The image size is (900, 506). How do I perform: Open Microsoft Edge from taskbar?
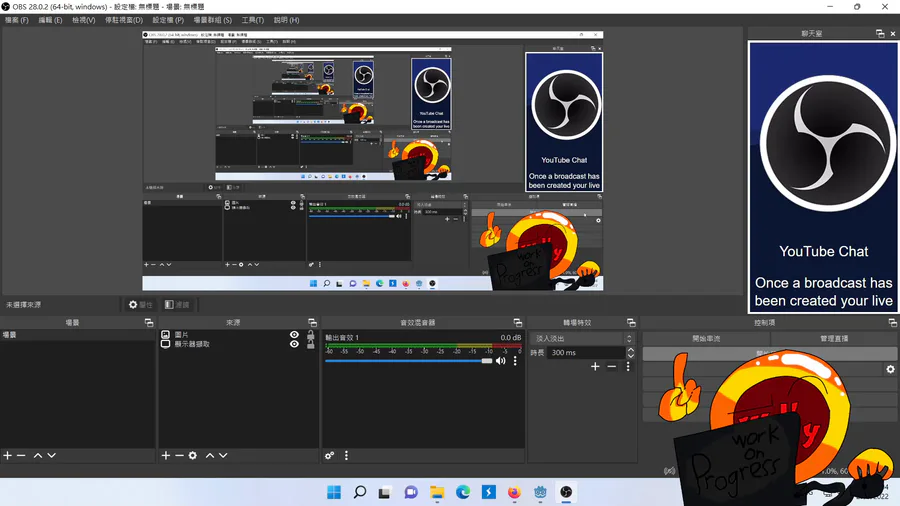(x=463, y=492)
